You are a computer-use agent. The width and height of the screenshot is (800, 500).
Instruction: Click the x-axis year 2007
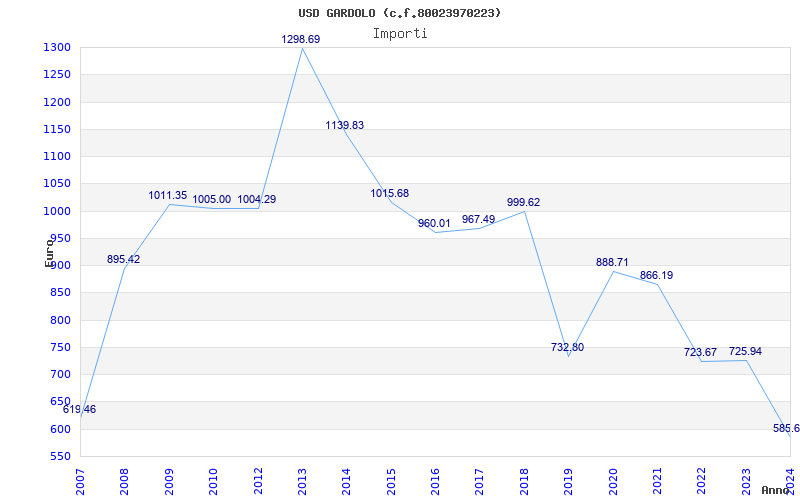pyautogui.click(x=80, y=482)
